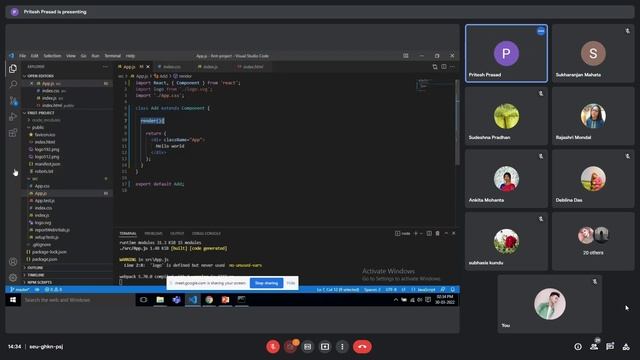Image resolution: width=640 pixels, height=360 pixels.
Task: Close the App.js editor tab
Action: tap(148, 67)
